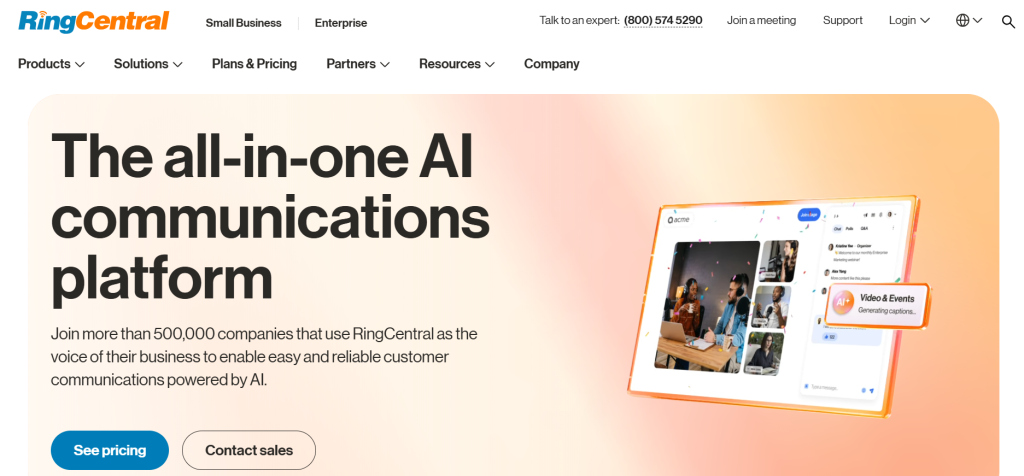Open the Partners dropdown menu

coord(358,64)
